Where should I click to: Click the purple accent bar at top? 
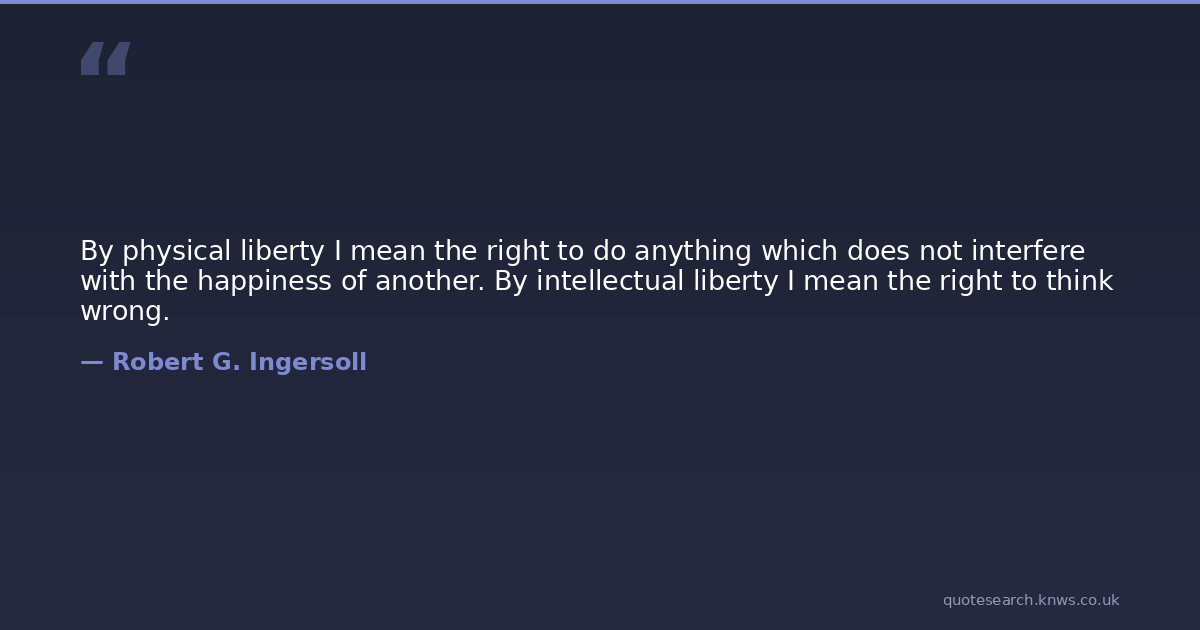[600, 2]
